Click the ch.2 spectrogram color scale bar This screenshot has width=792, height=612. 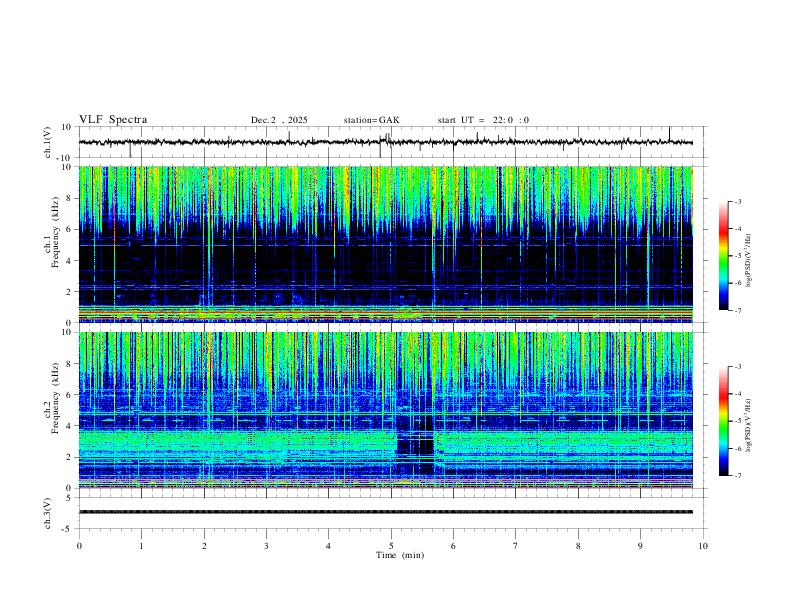723,421
